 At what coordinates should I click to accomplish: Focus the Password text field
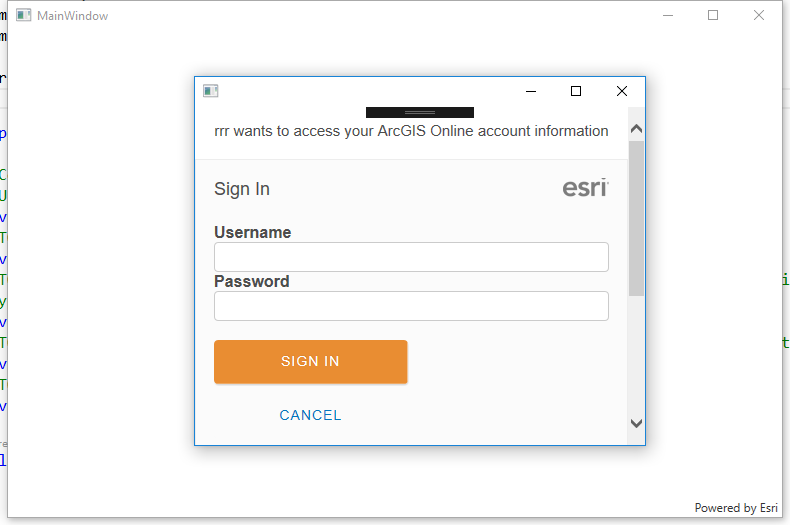coord(411,306)
